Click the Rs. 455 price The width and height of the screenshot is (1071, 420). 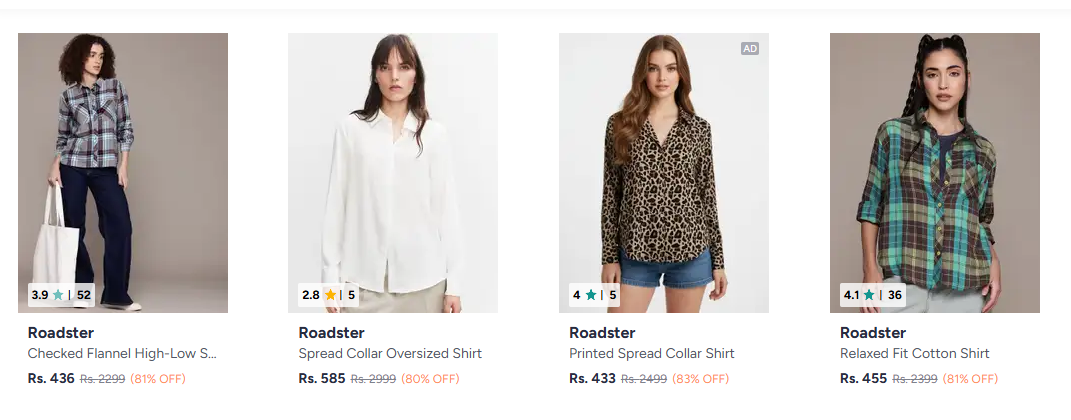point(863,379)
